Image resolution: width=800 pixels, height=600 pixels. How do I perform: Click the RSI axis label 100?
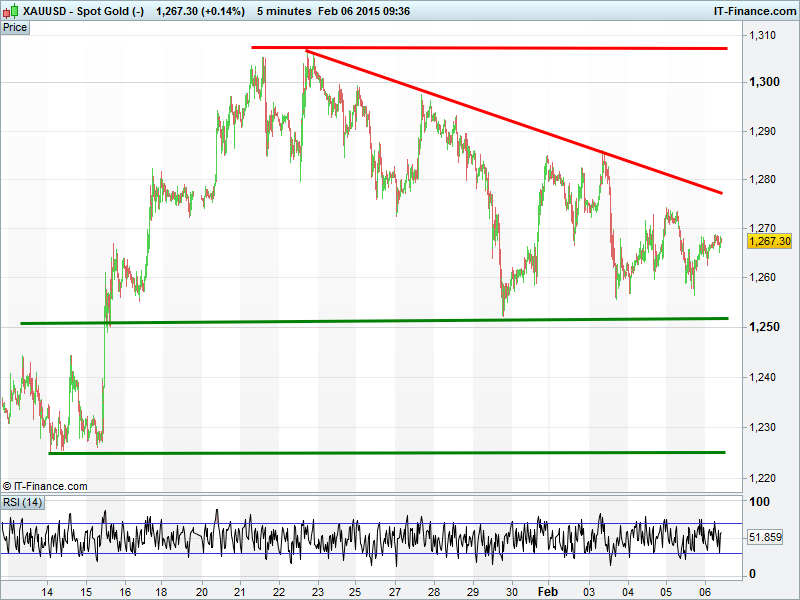(759, 502)
